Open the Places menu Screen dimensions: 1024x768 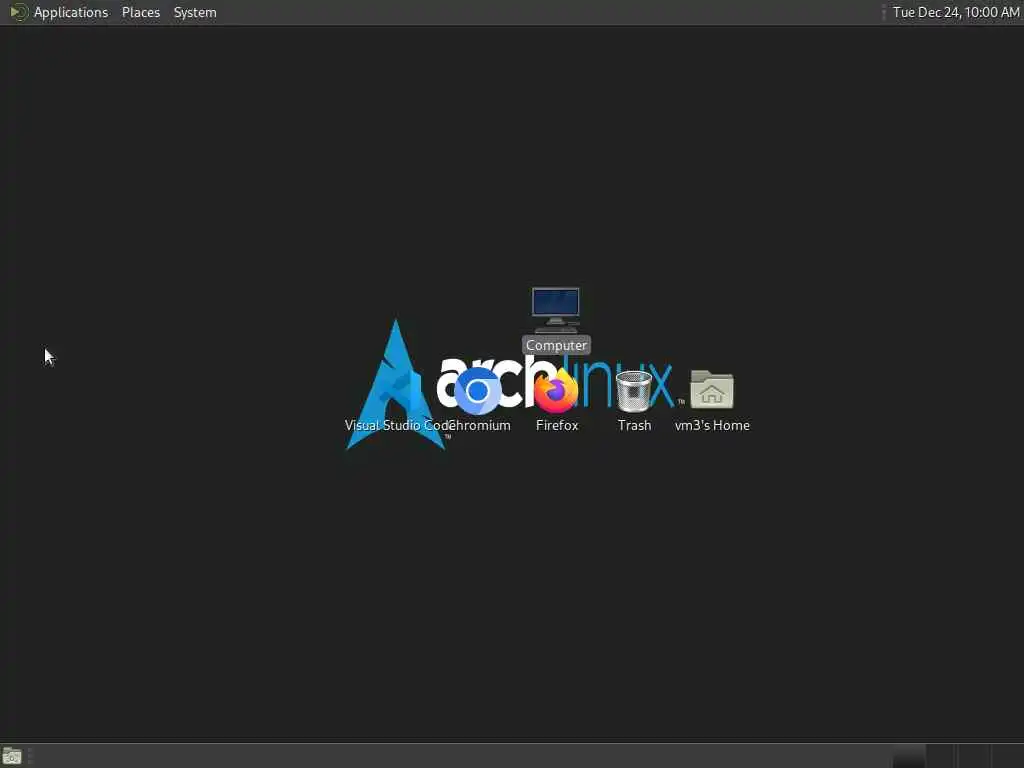(x=140, y=12)
